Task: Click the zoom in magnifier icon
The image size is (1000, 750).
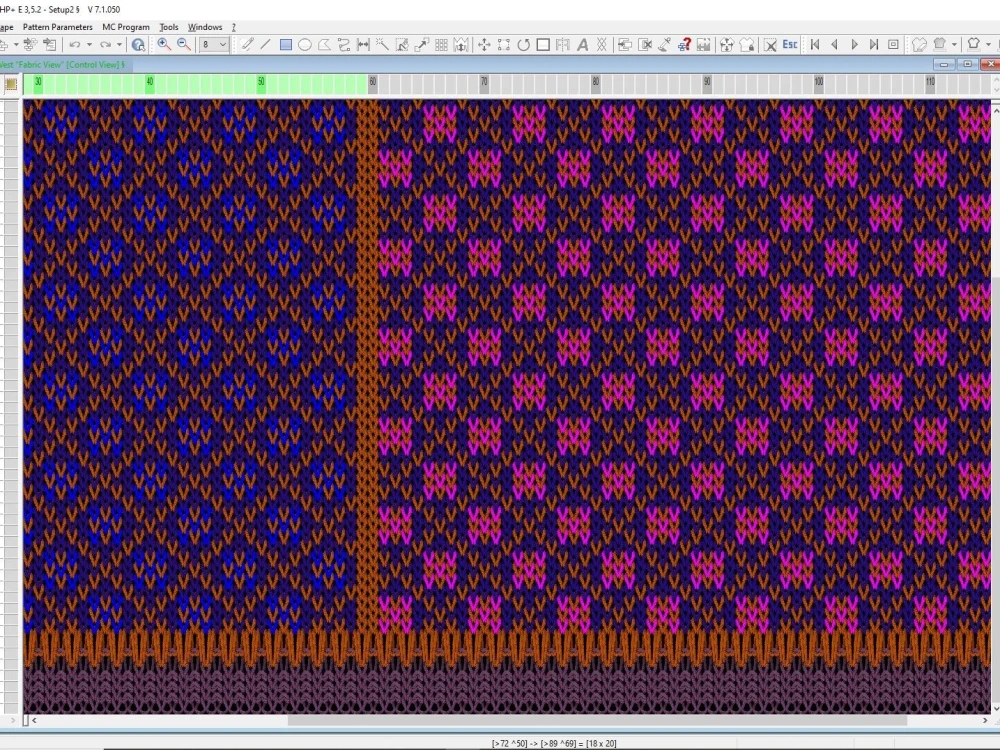Action: (162, 44)
